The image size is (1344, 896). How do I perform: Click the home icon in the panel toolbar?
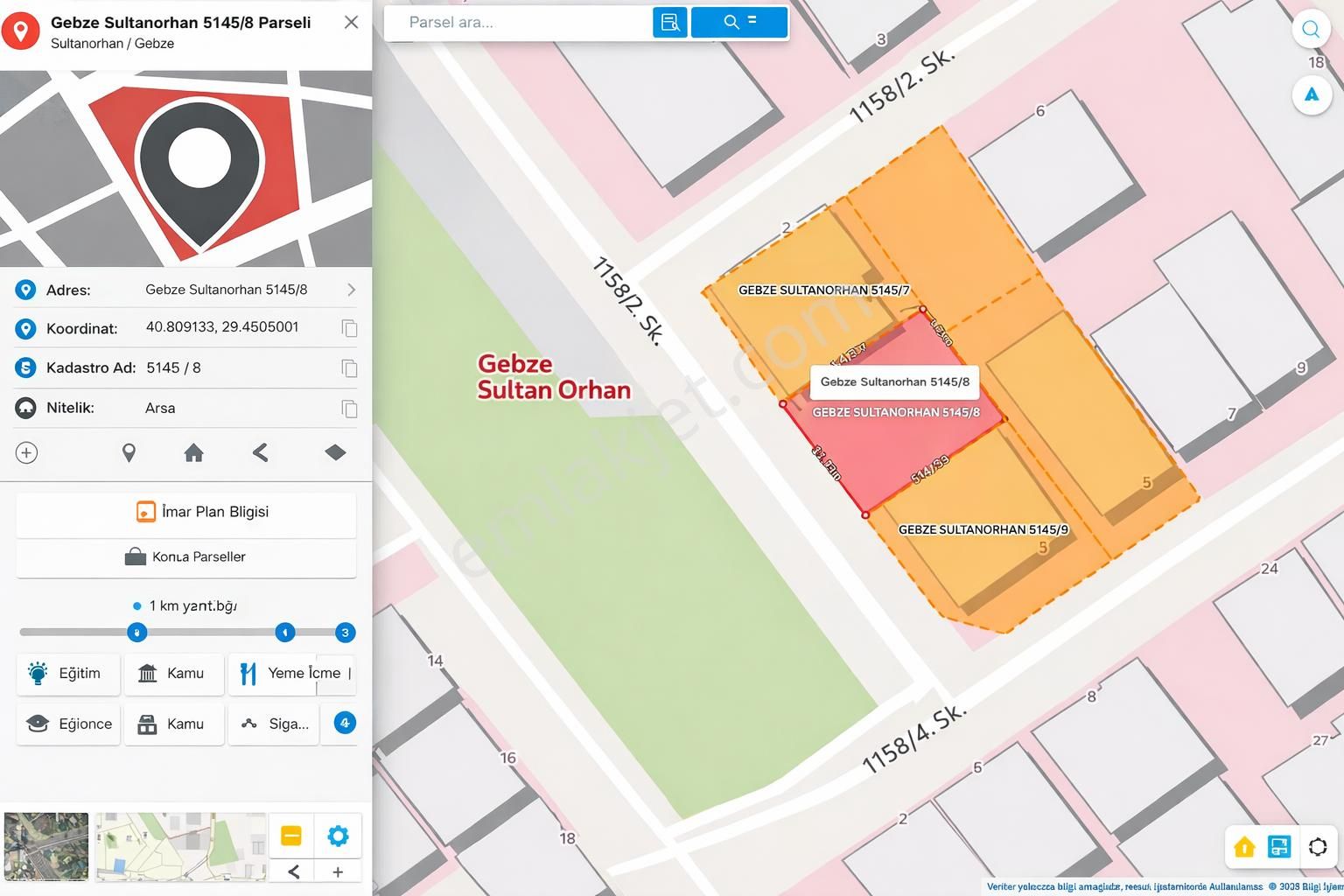tap(194, 452)
